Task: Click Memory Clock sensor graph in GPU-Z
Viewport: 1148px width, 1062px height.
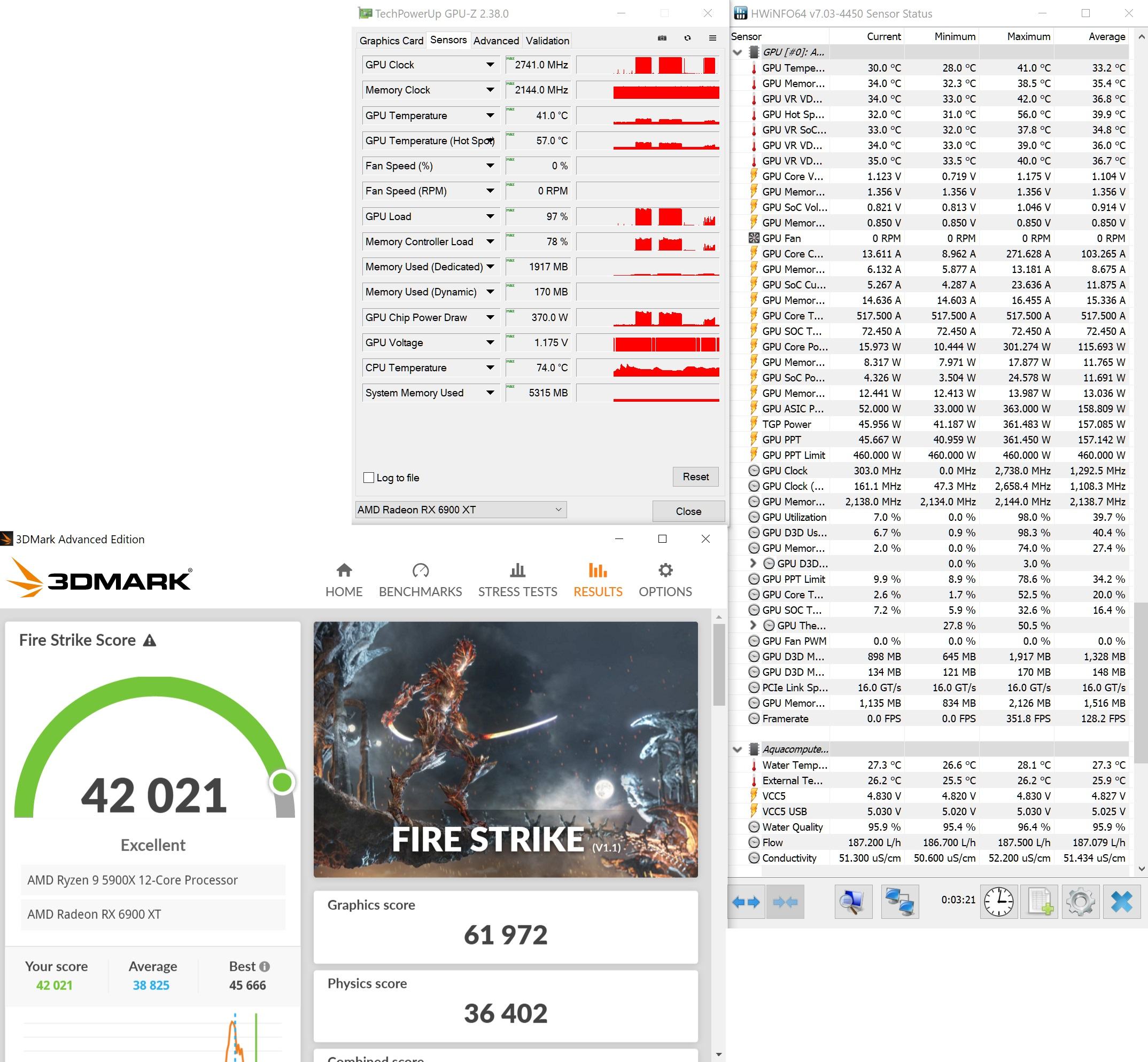Action: point(648,90)
